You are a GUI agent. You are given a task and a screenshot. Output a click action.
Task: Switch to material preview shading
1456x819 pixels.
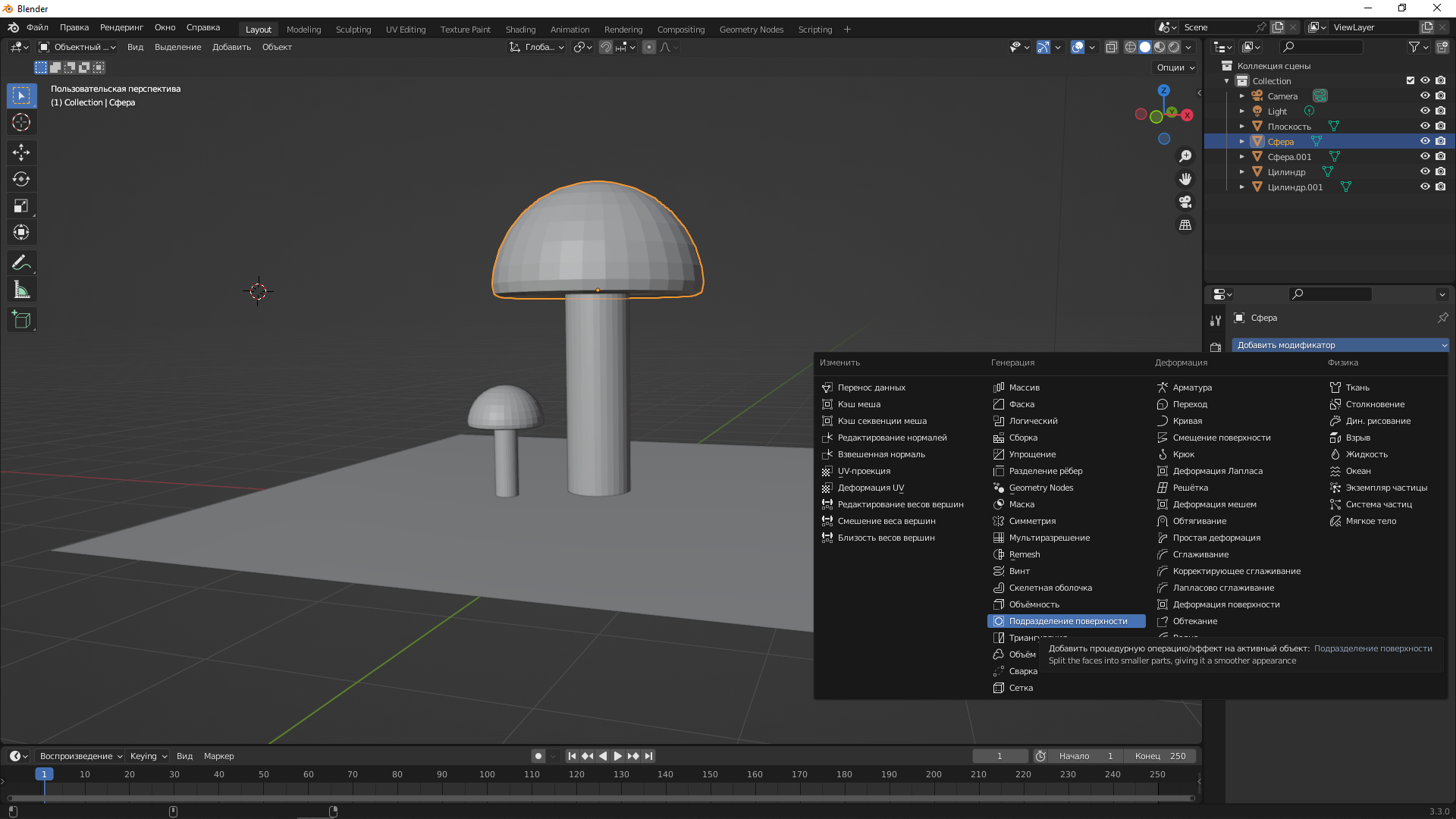(1159, 47)
